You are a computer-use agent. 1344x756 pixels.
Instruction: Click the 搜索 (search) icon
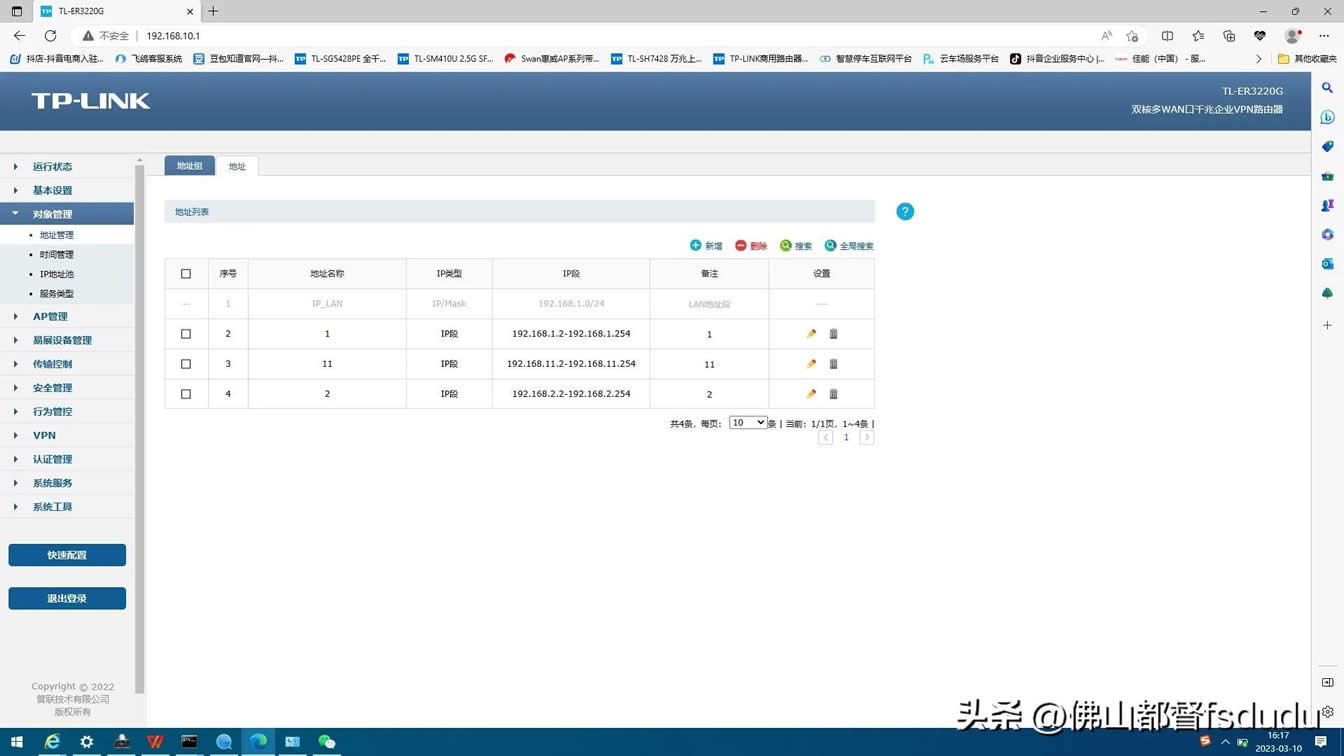click(786, 246)
